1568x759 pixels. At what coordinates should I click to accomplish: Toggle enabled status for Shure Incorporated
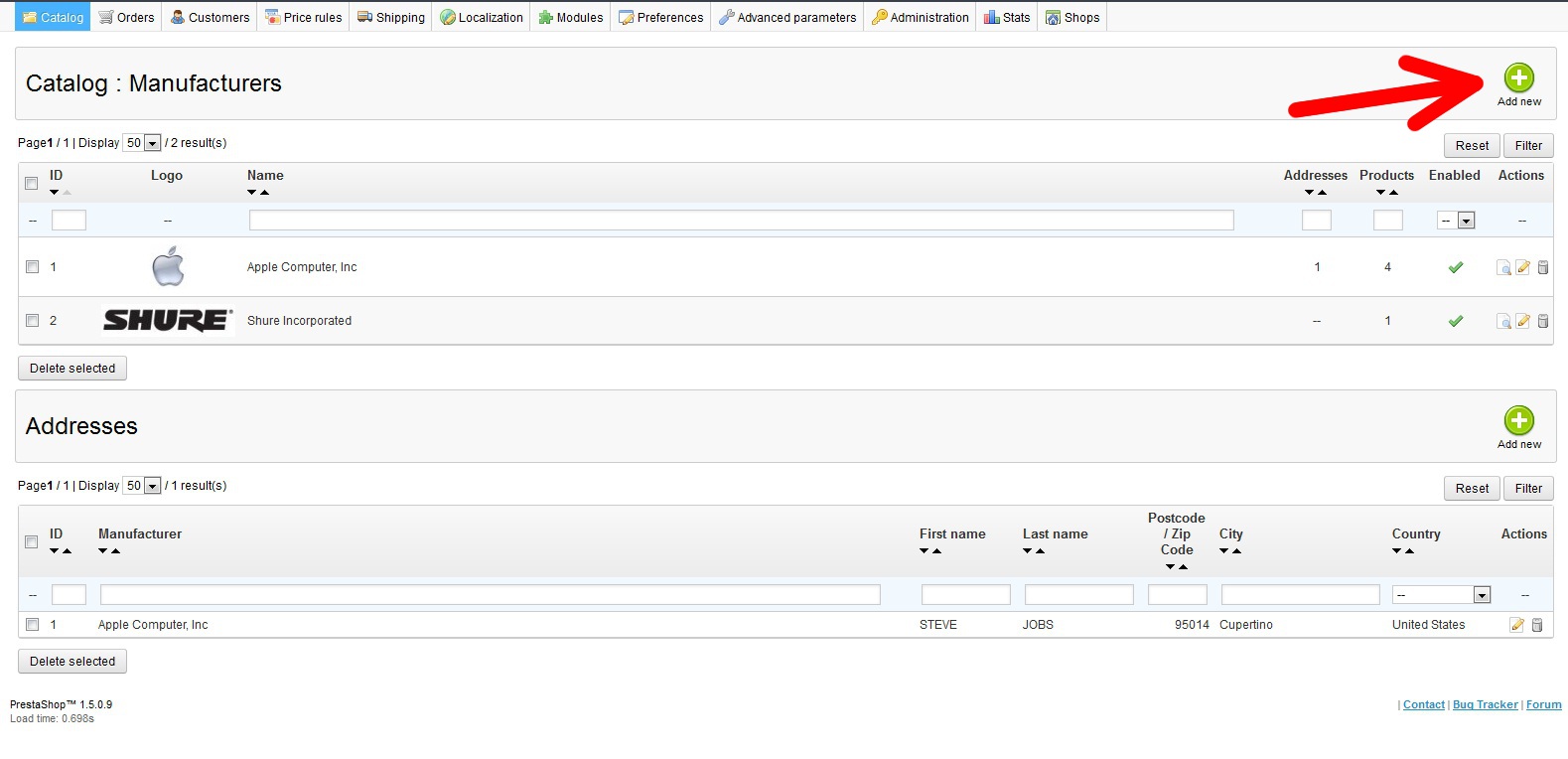click(x=1456, y=321)
